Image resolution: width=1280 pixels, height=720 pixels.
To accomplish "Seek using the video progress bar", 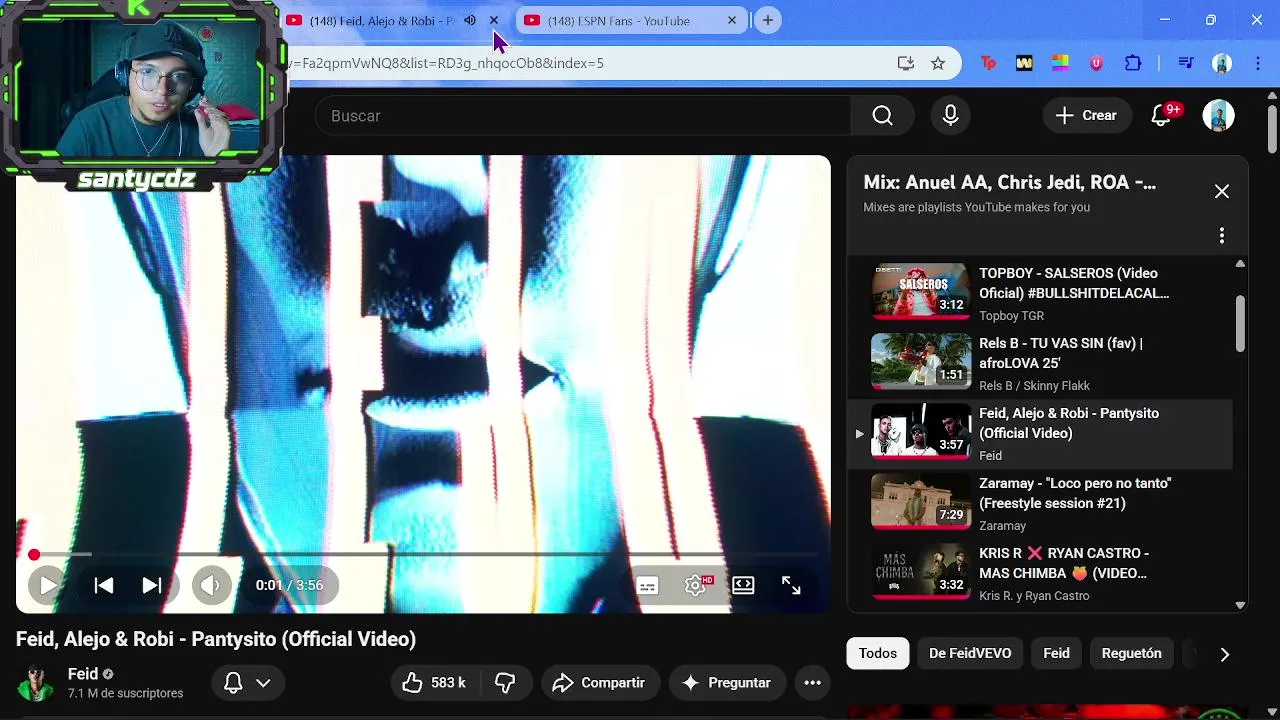I will tap(424, 554).
